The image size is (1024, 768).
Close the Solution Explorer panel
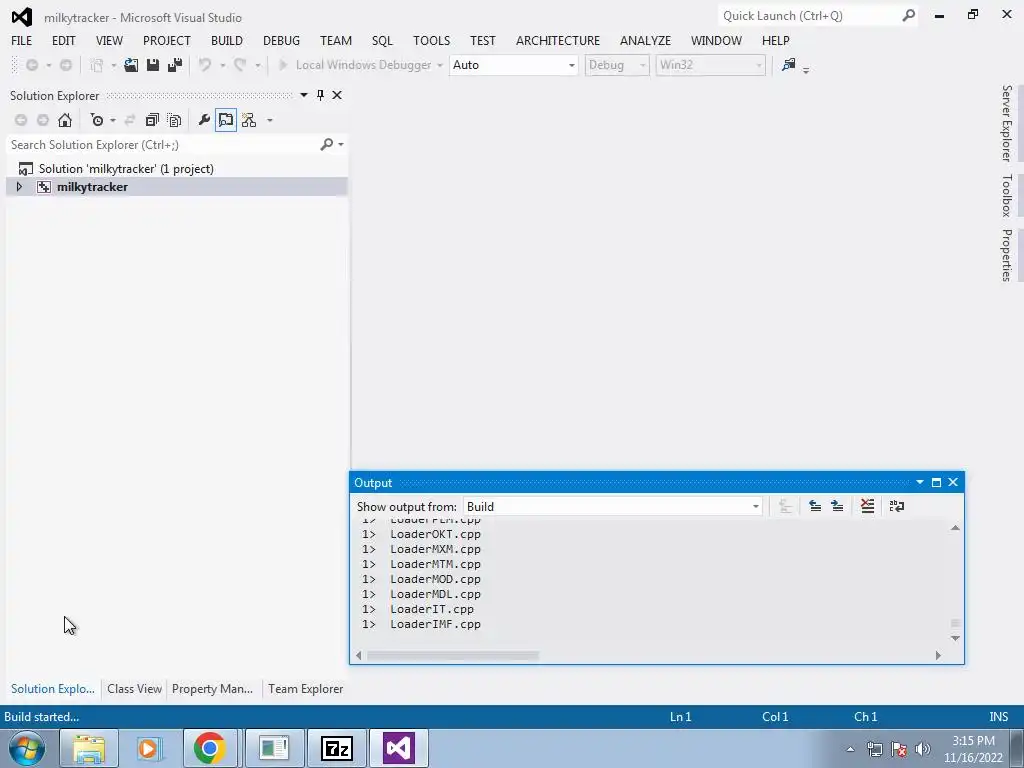337,95
